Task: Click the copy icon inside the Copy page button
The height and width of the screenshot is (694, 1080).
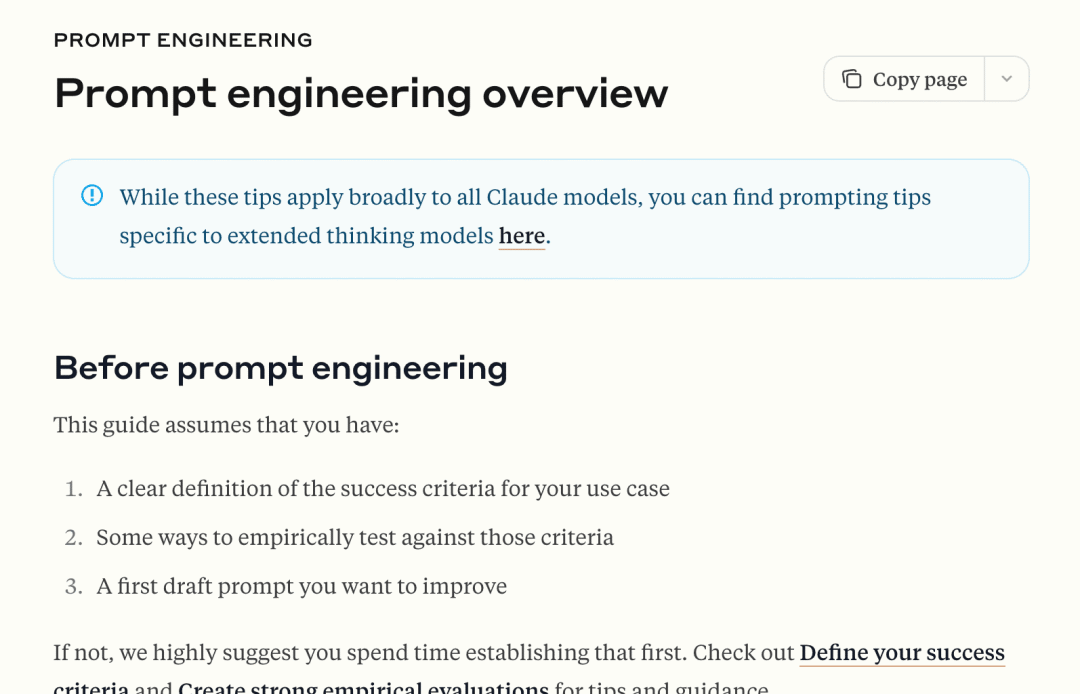Action: (851, 78)
